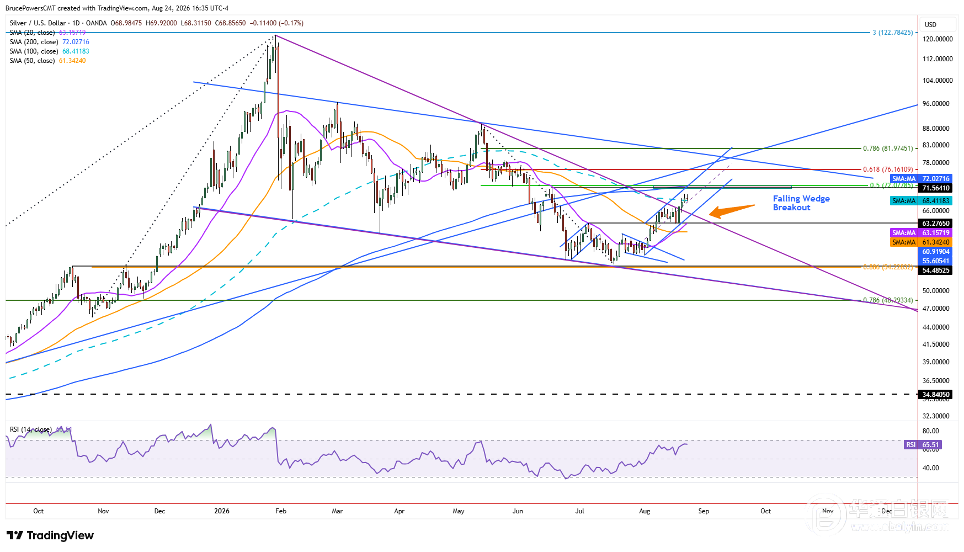Click the SMA:MA 63.15719 price label
This screenshot has width=964, height=552.
point(920,233)
